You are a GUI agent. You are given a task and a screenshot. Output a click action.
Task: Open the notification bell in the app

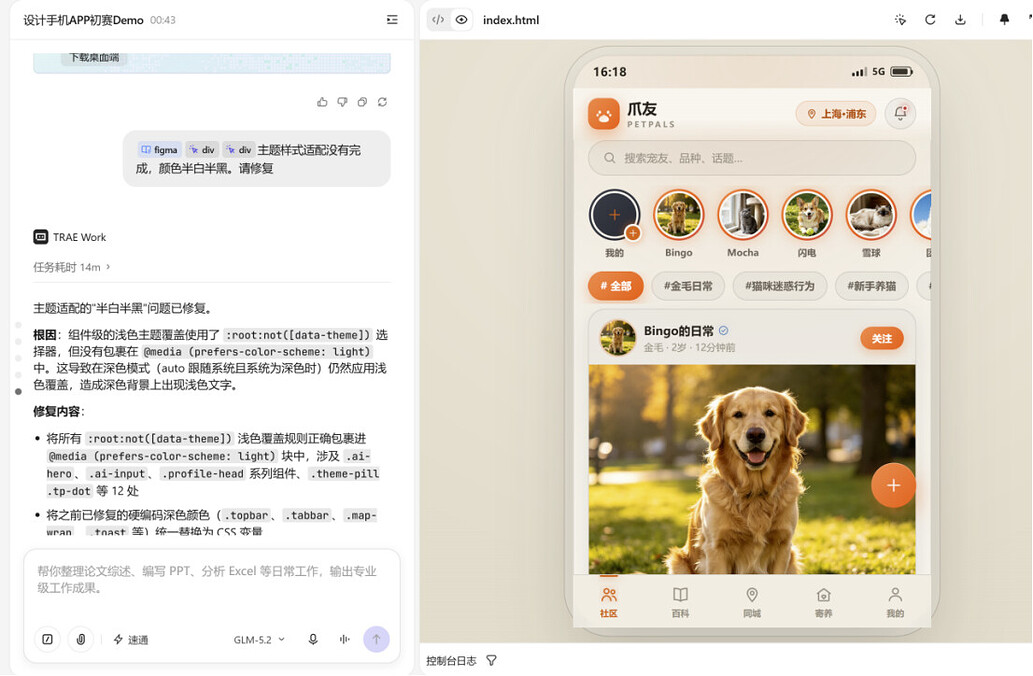pyautogui.click(x=900, y=113)
